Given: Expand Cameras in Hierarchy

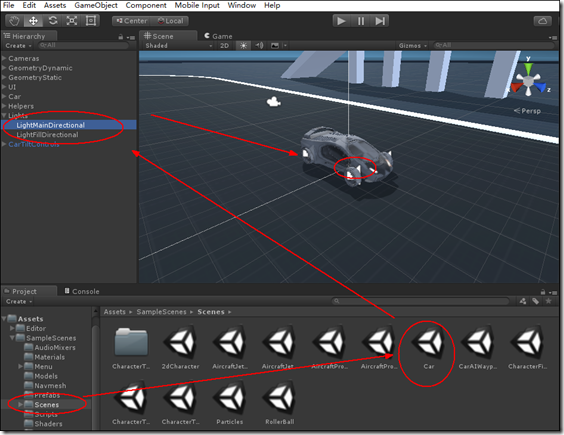Looking at the screenshot, I should (4, 58).
